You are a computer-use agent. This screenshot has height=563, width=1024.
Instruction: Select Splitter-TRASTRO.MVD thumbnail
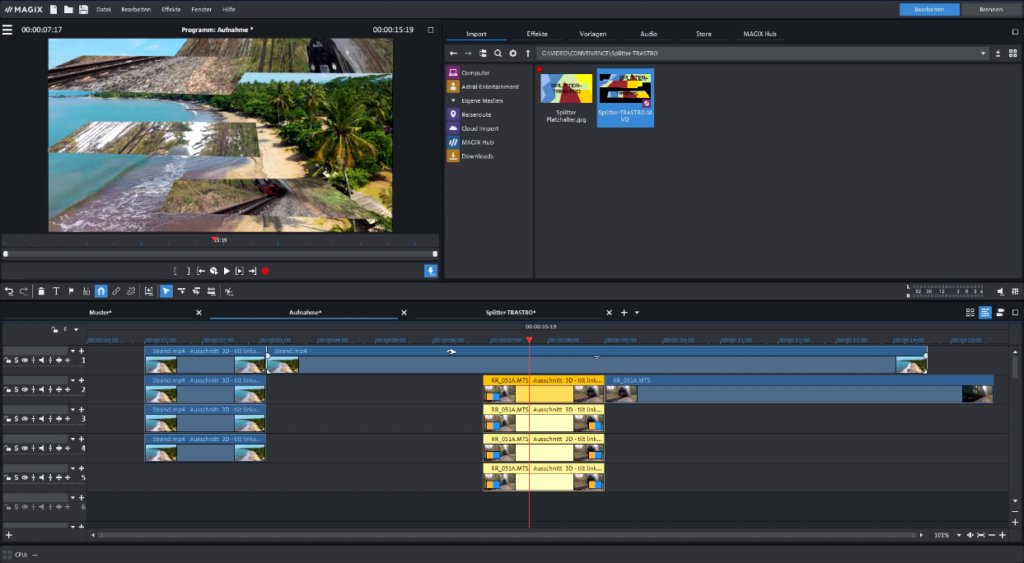[x=625, y=98]
